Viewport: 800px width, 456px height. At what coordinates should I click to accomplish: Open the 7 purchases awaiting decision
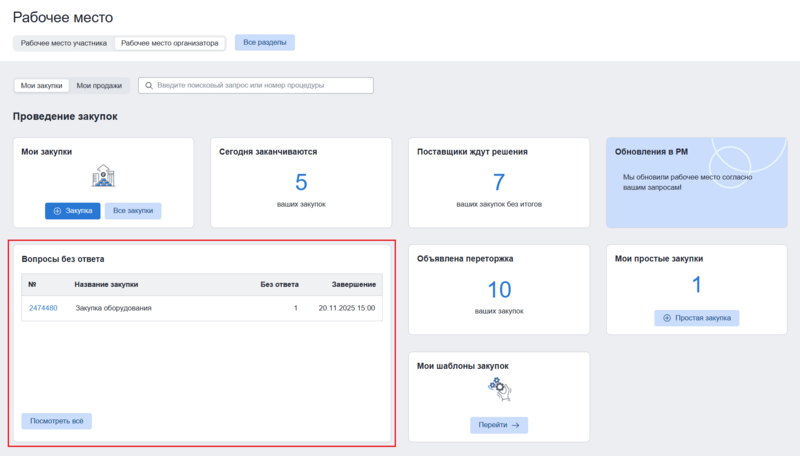tap(499, 182)
